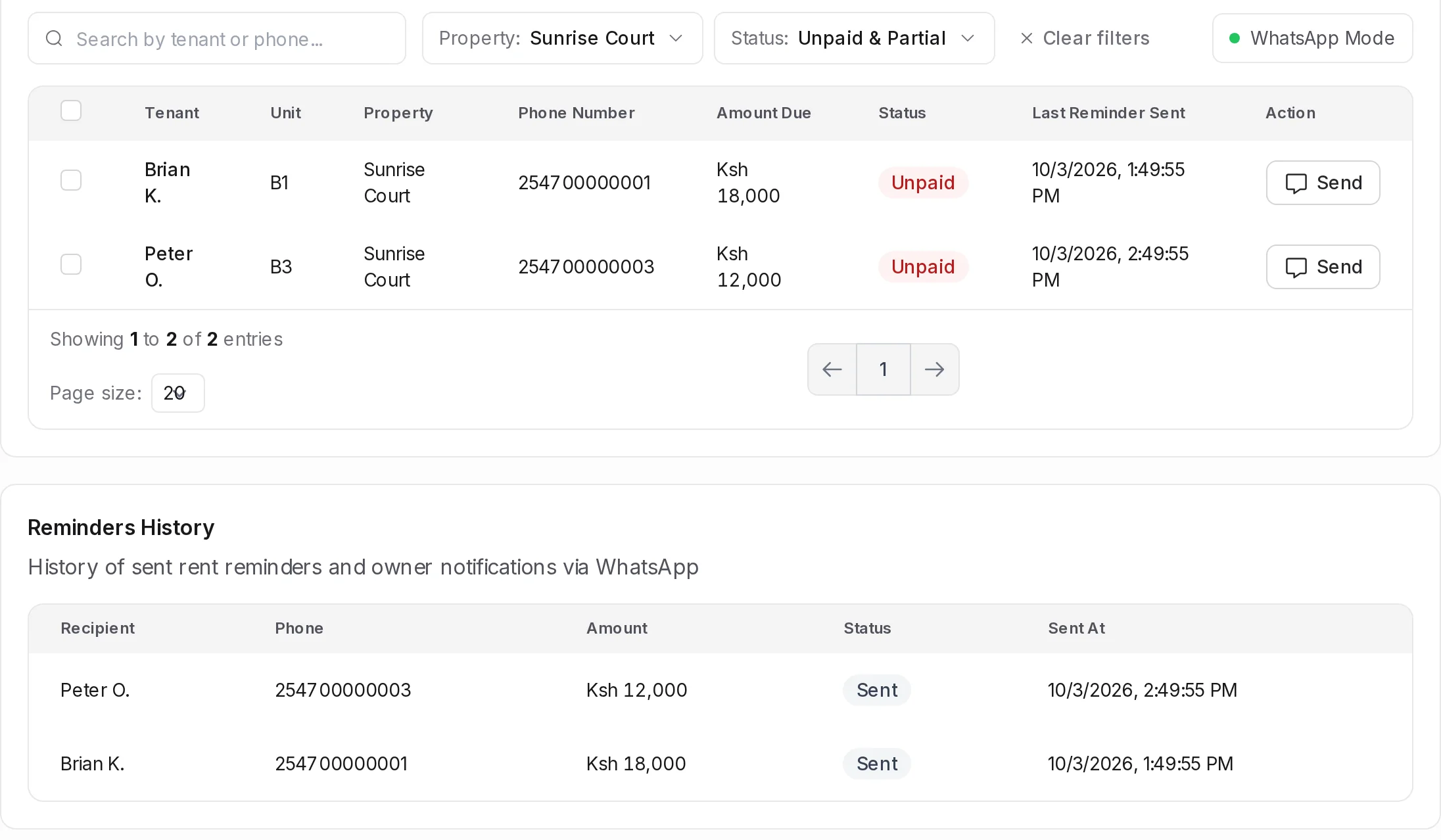Click page number 1
The height and width of the screenshot is (840, 1441).
(884, 369)
